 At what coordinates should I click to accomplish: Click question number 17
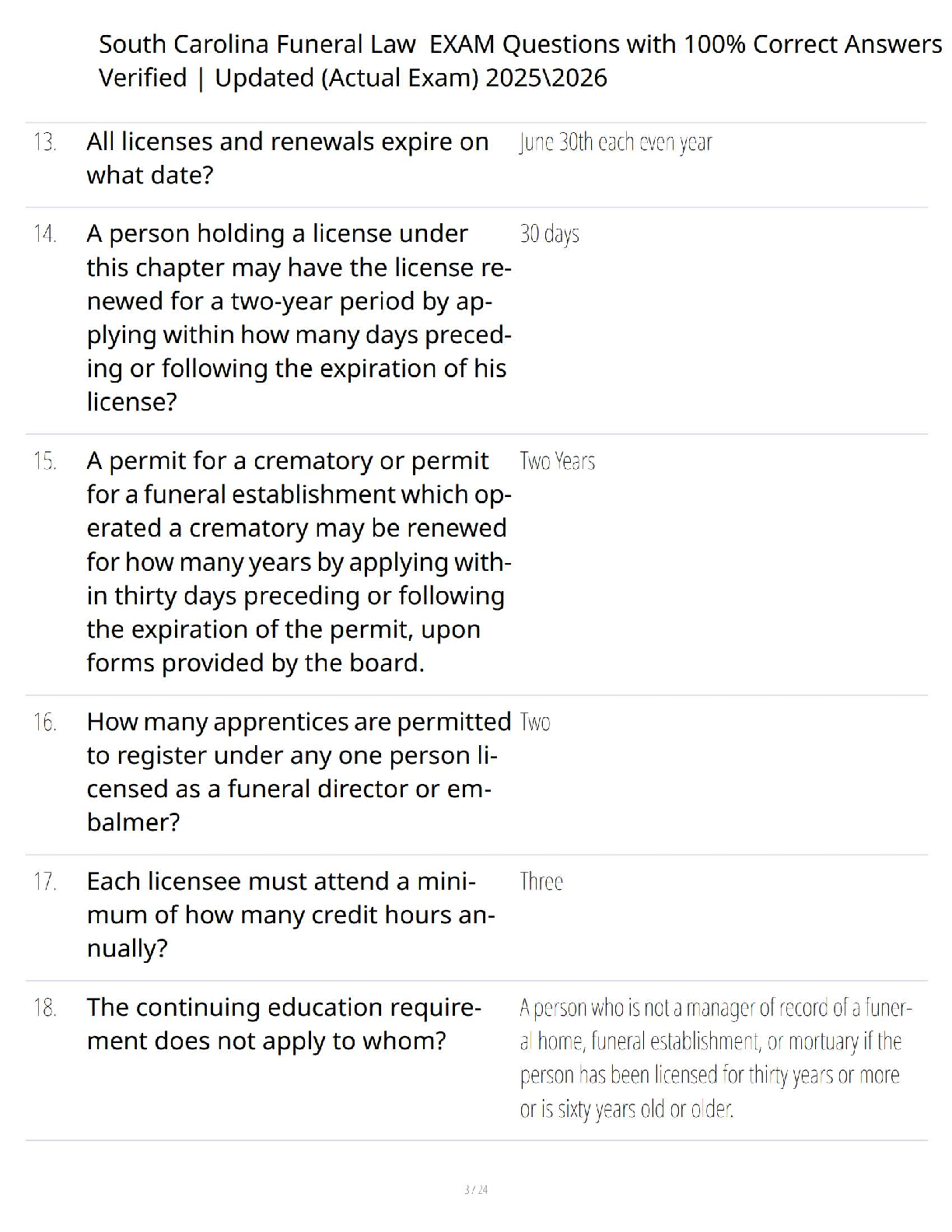click(x=45, y=882)
